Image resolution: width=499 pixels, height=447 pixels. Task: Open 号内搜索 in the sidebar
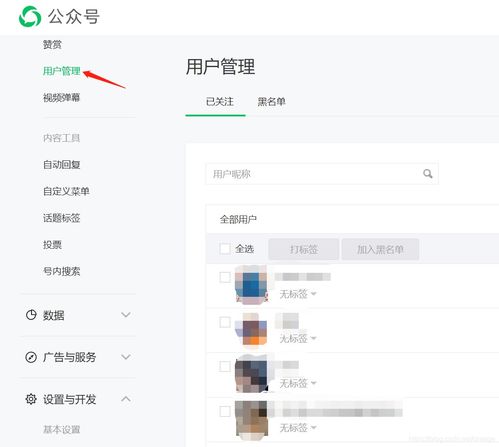[x=62, y=271]
